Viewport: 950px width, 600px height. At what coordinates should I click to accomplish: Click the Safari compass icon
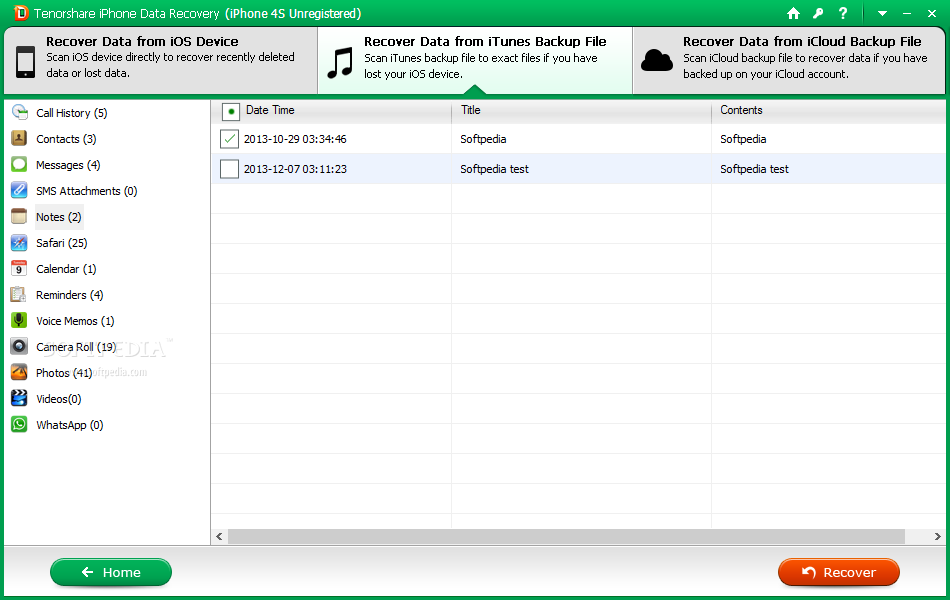(19, 242)
